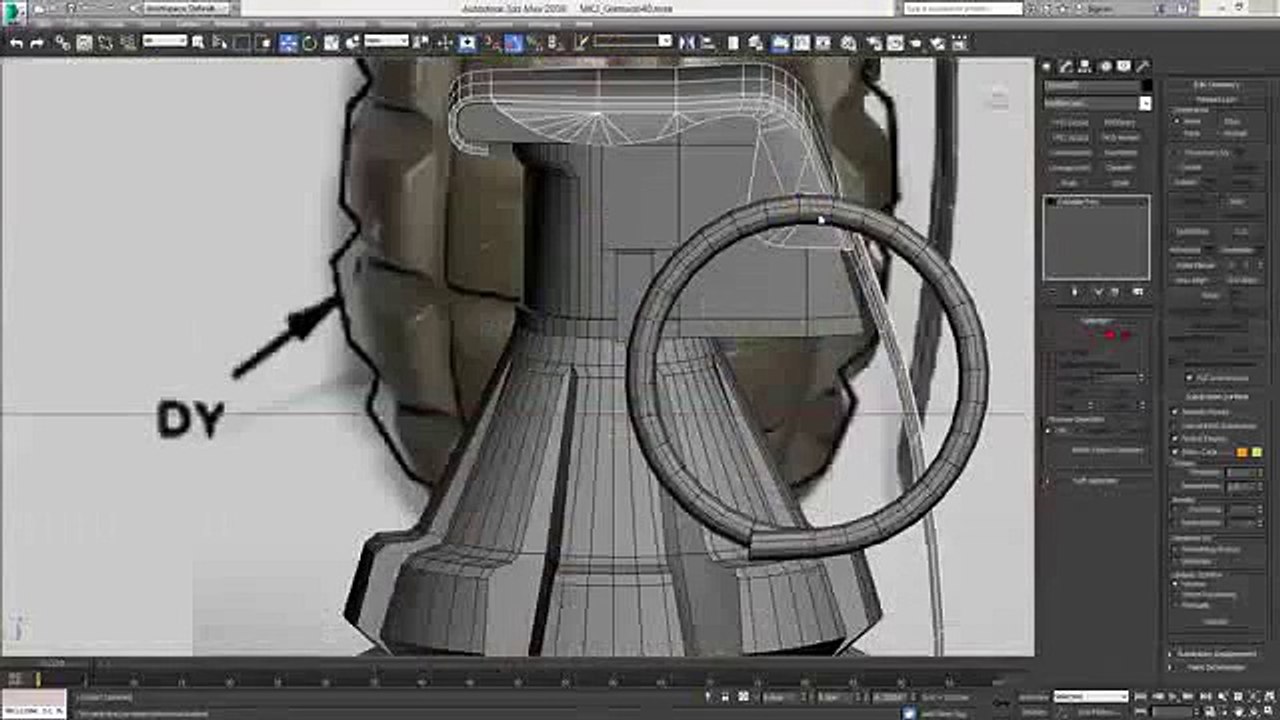Toggle the Ribbon display icon
This screenshot has height=720, width=1280.
click(x=778, y=43)
